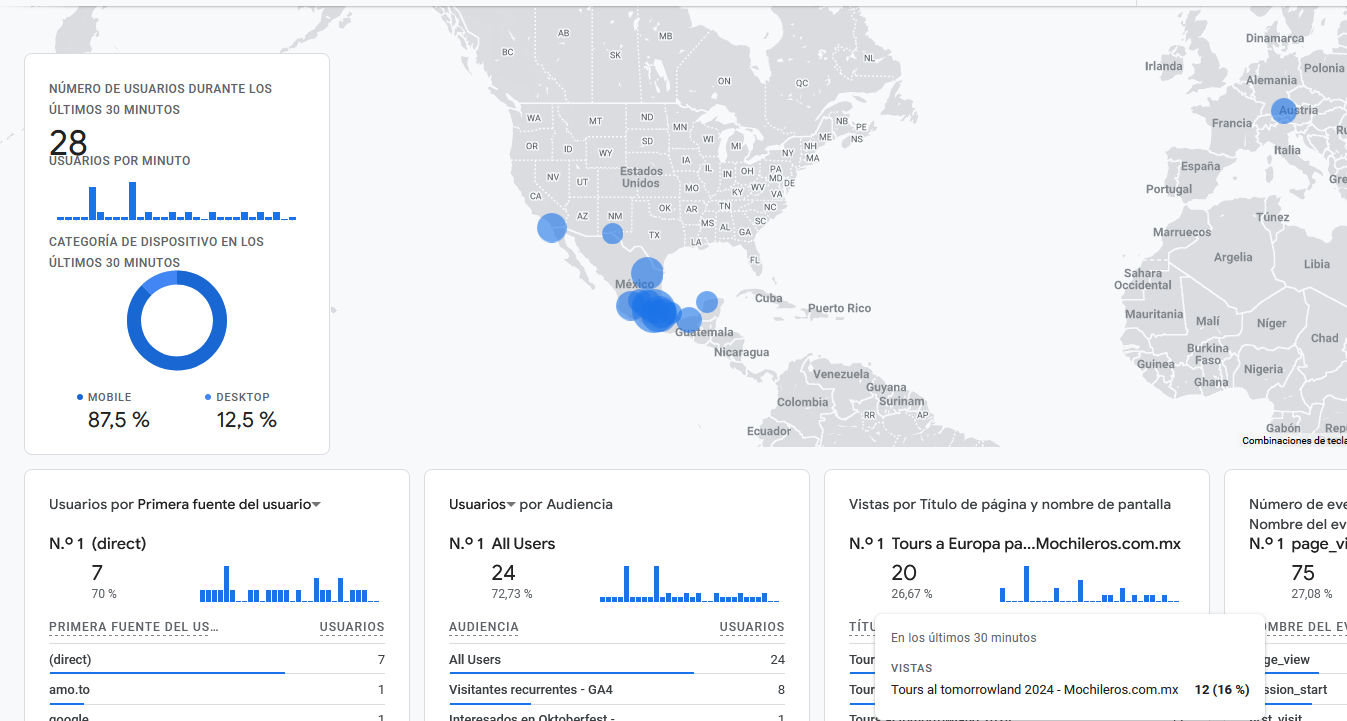The width and height of the screenshot is (1347, 721).
Task: Click the map bubble near NM label
Action: coord(613,234)
